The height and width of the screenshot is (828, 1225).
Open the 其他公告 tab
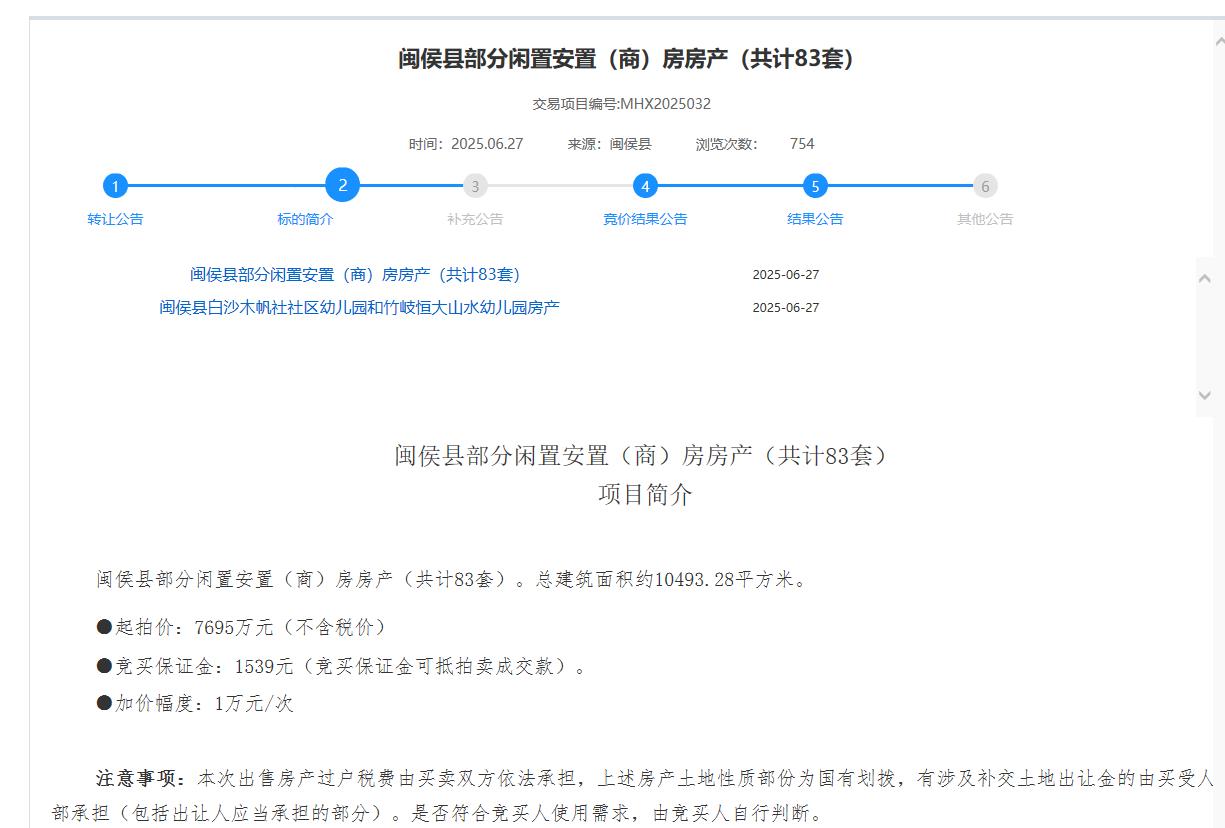[985, 219]
